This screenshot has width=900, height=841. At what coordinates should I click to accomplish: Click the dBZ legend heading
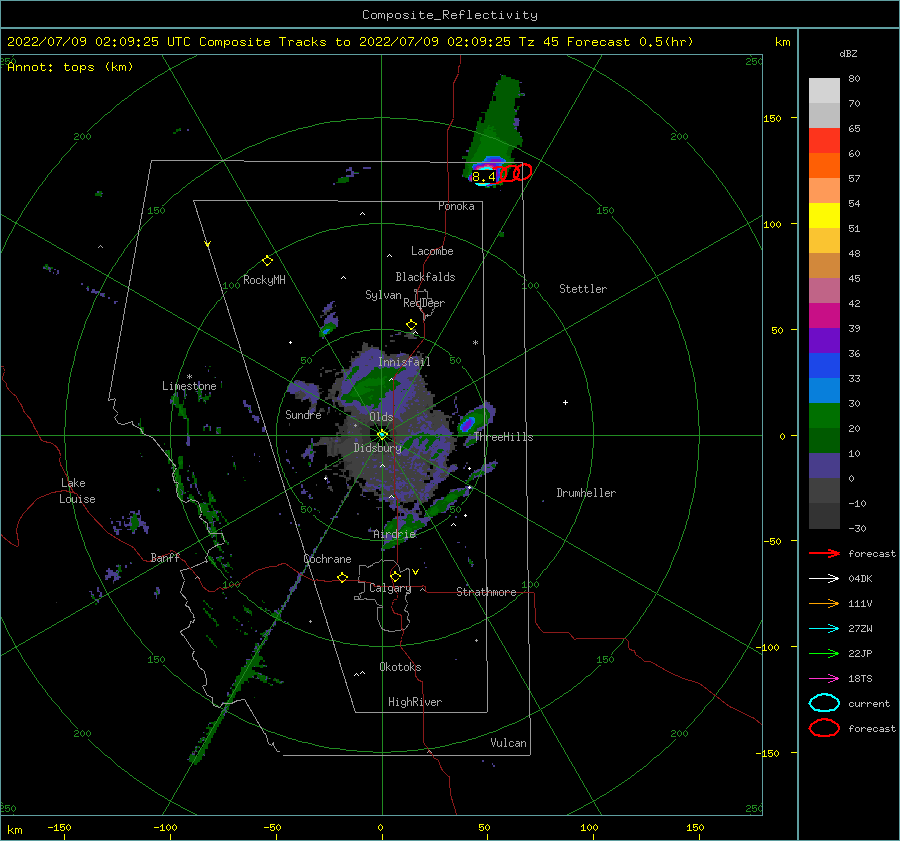[848, 53]
